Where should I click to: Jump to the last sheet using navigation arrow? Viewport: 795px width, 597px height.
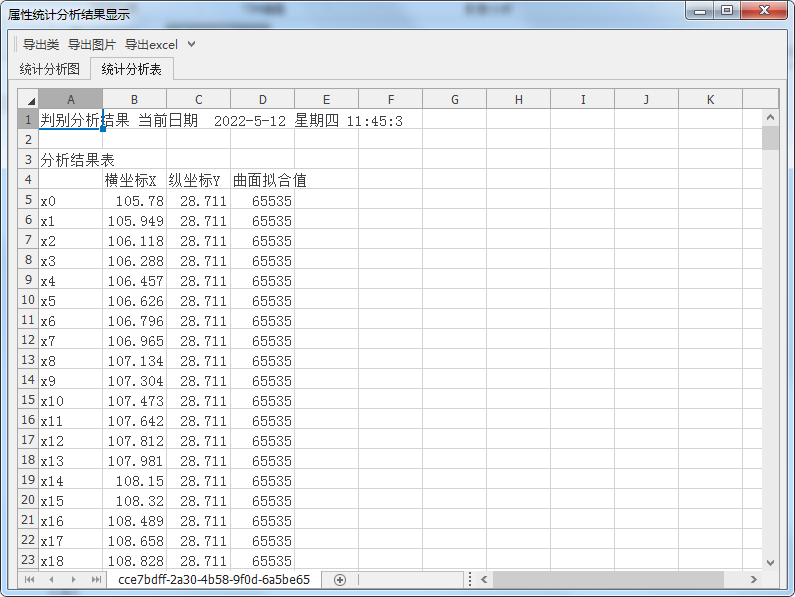tap(96, 580)
